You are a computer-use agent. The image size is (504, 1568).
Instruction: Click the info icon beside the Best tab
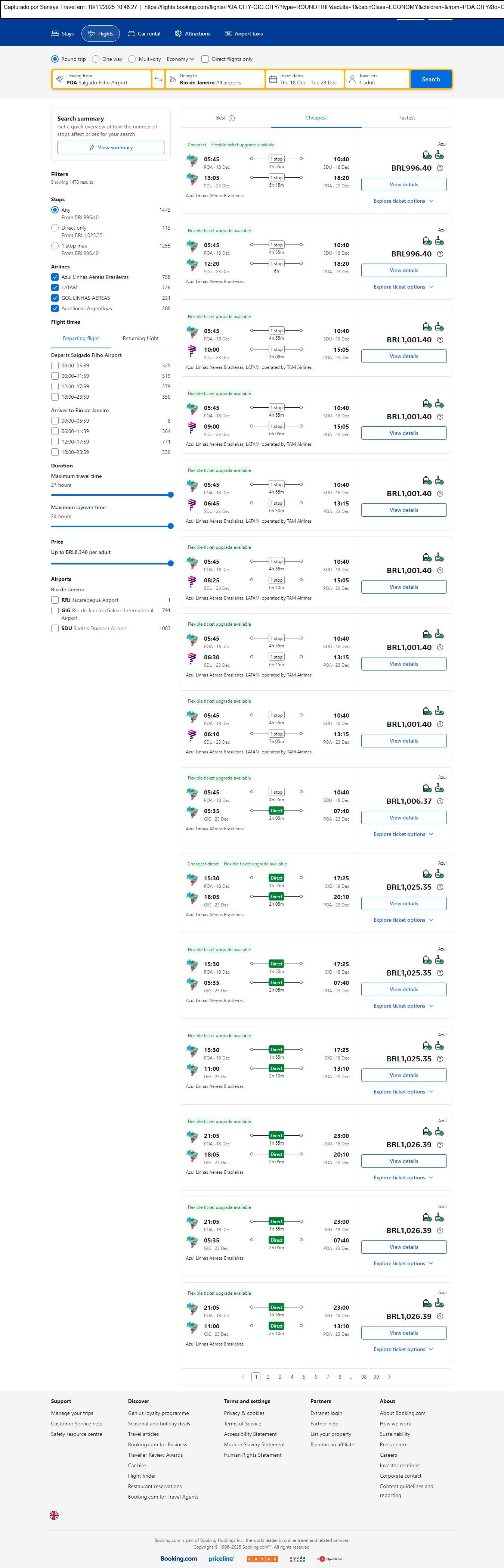pyautogui.click(x=232, y=118)
